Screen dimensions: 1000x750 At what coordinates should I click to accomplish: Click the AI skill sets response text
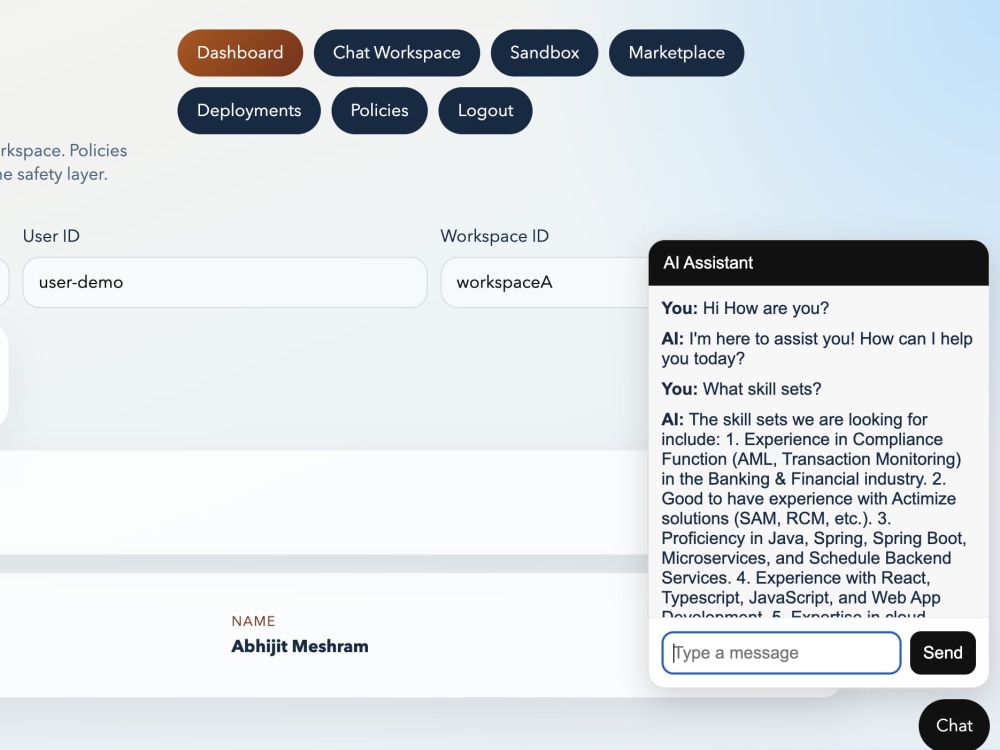point(814,515)
